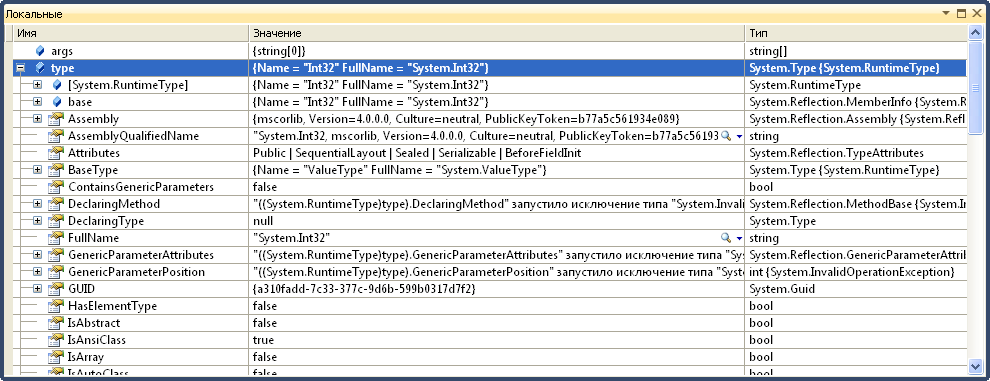
Task: Open text visualizer magnifier for AssemblyQualifiedName
Action: coord(726,136)
